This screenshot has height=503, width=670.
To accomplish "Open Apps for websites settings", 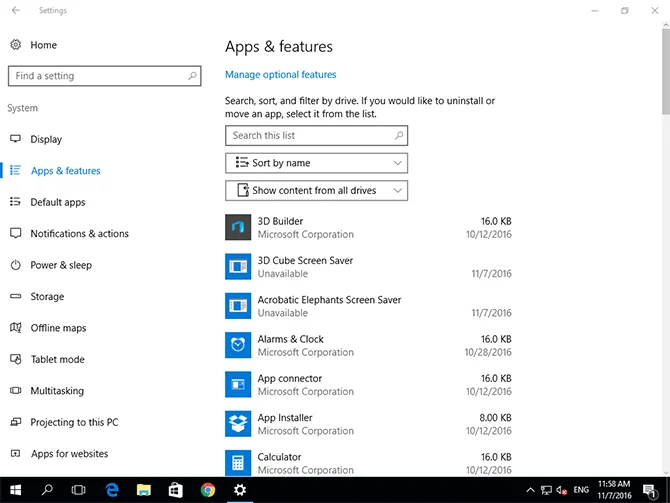I will click(69, 453).
